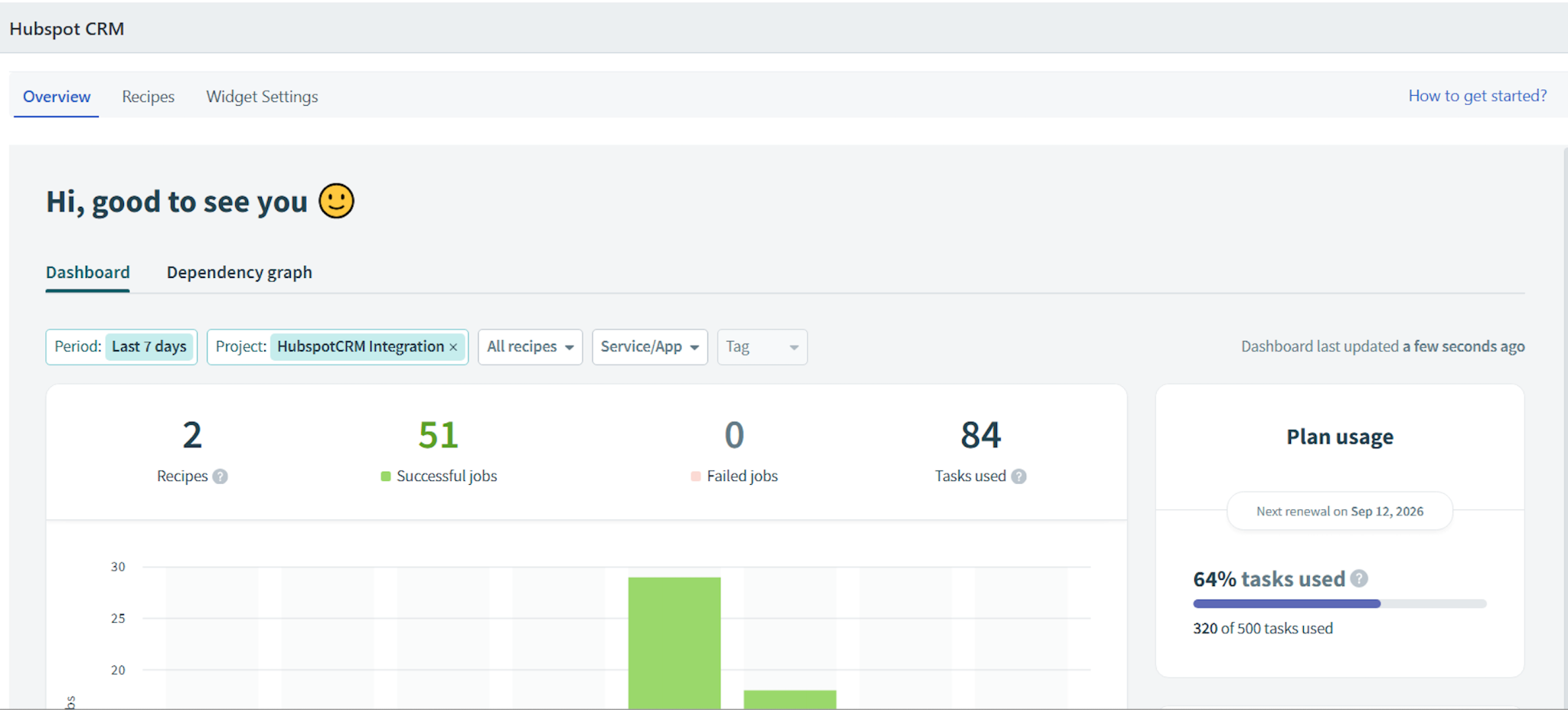Click the Hubspot CRM title
Screen dimensions: 1568x710
tap(67, 28)
